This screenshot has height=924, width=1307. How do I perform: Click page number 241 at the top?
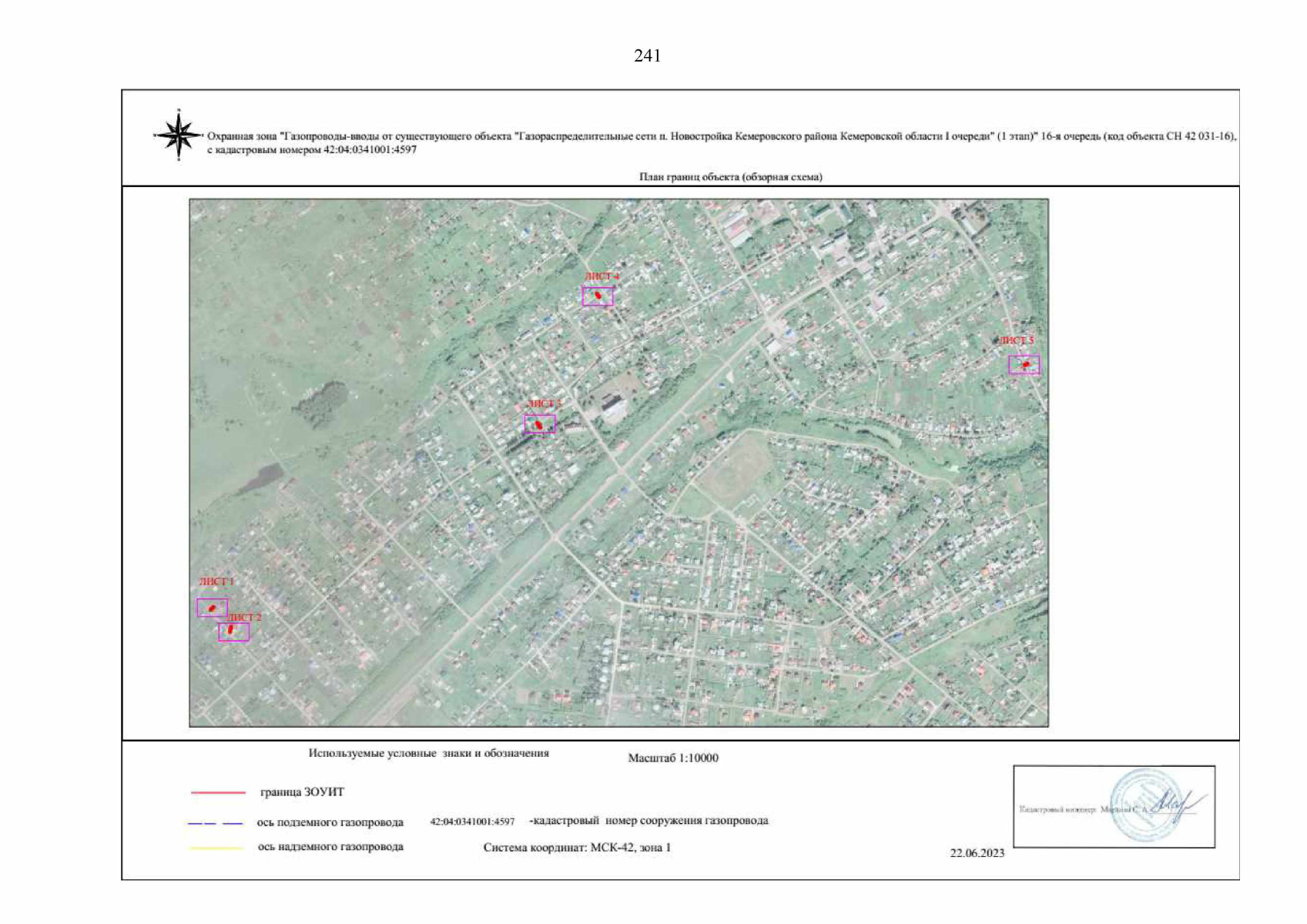[x=647, y=55]
